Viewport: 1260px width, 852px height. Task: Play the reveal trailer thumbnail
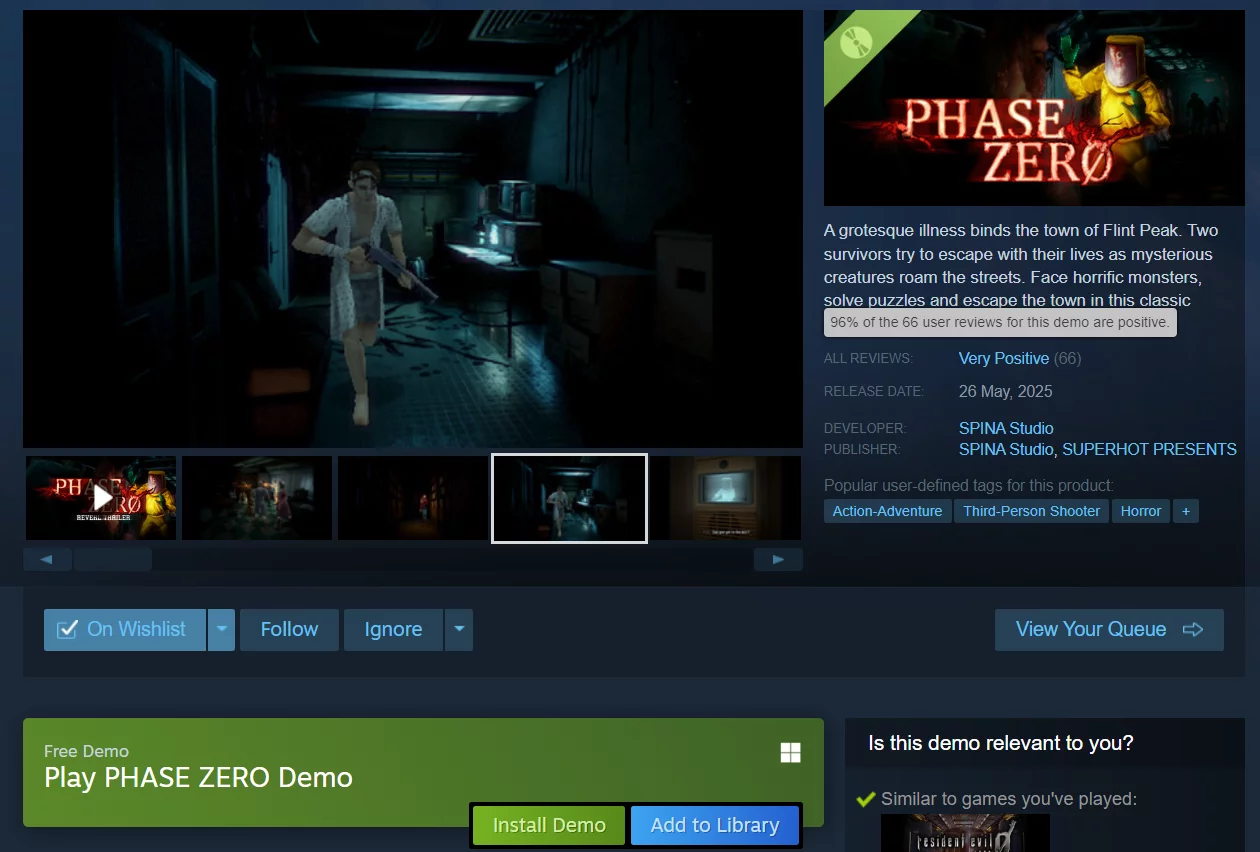click(x=101, y=497)
